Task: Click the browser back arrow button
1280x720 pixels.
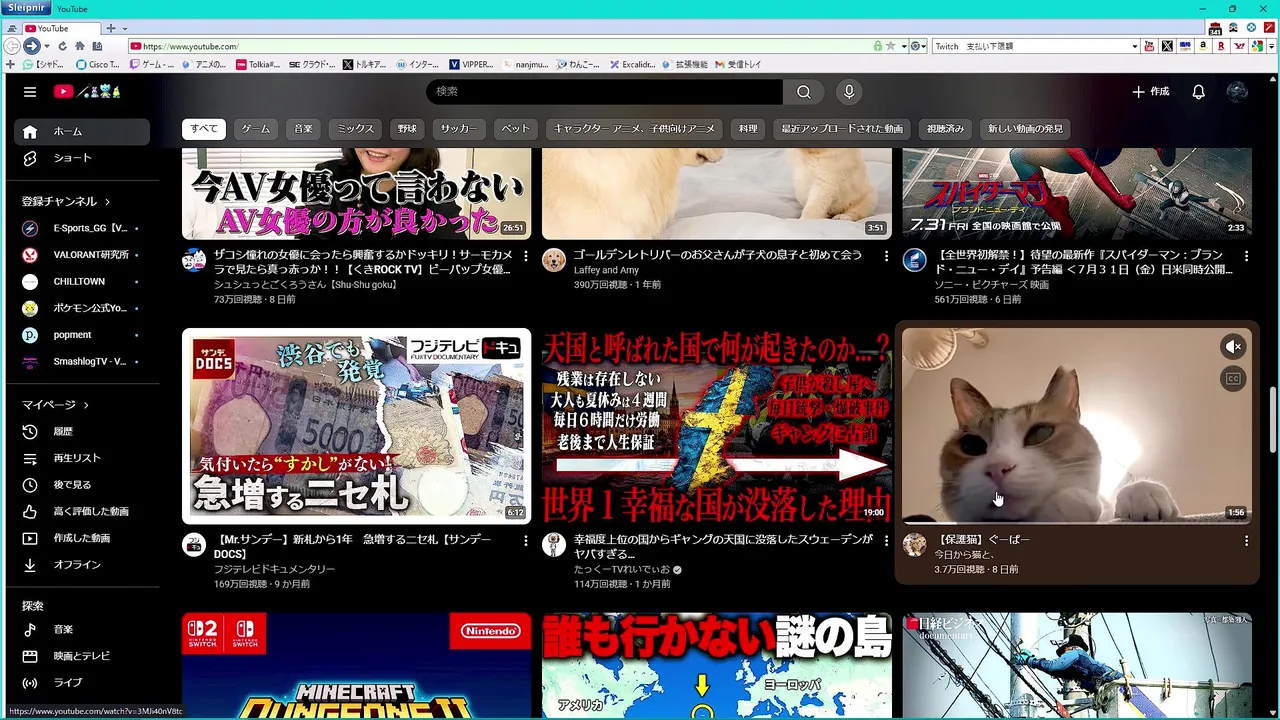Action: click(x=12, y=46)
